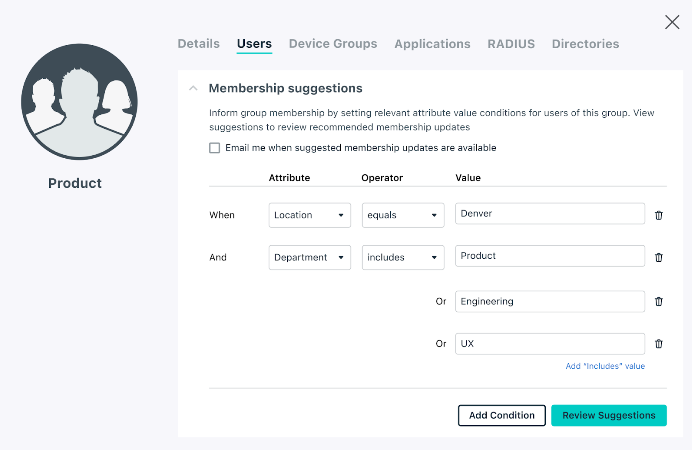Remove the Engineering value via trash icon

click(658, 301)
